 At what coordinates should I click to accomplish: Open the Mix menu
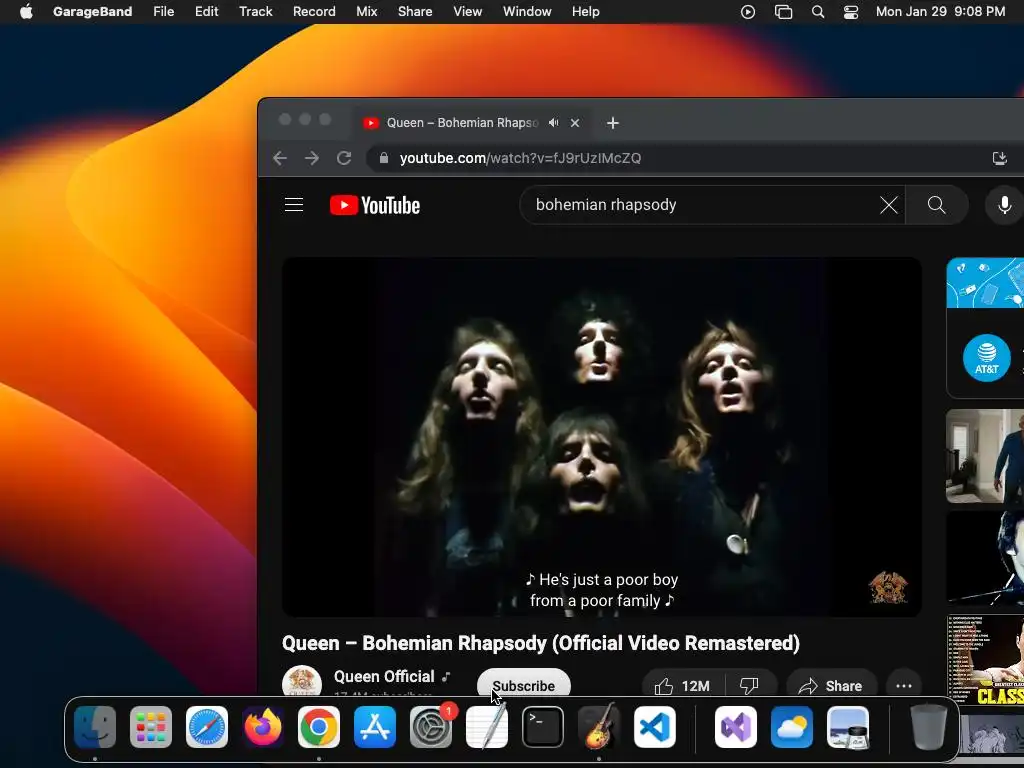coord(366,11)
